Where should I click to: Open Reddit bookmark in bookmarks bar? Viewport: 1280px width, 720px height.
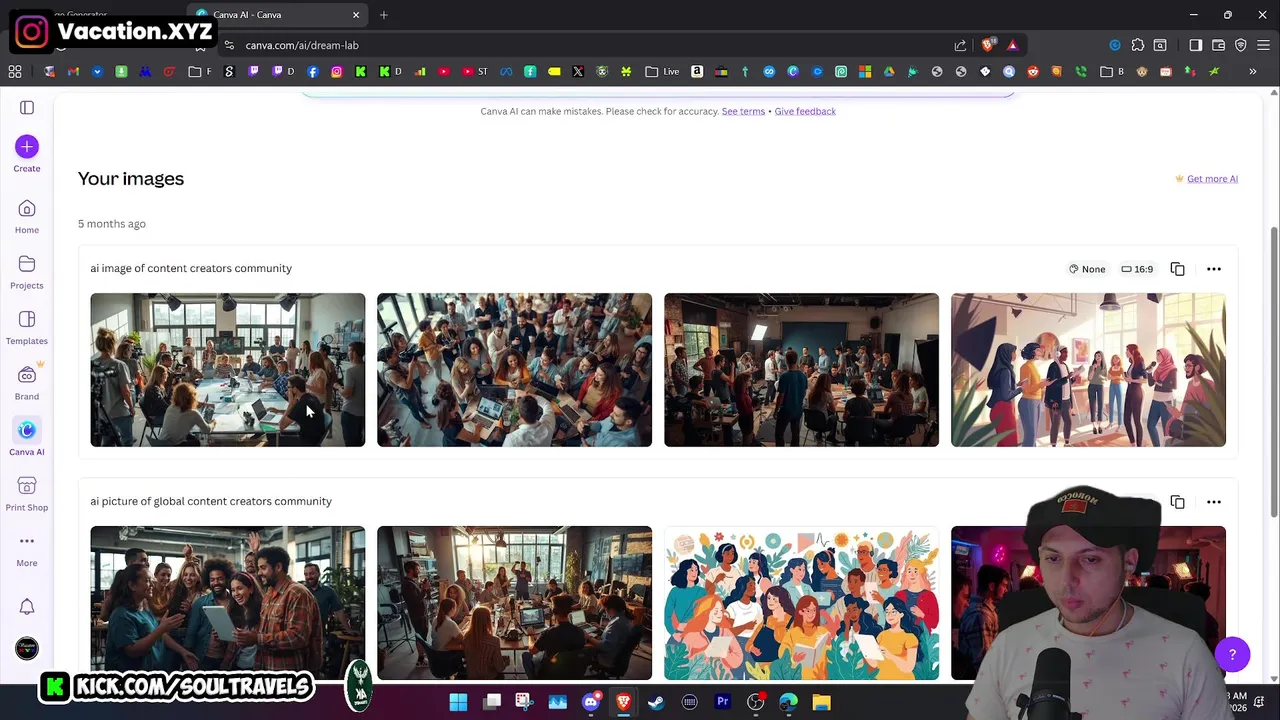coord(1033,71)
